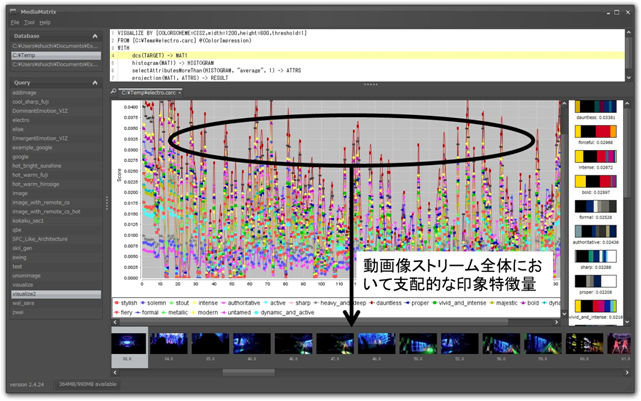
Task: Open the DominantEmotion_VIZ query
Action: point(40,111)
